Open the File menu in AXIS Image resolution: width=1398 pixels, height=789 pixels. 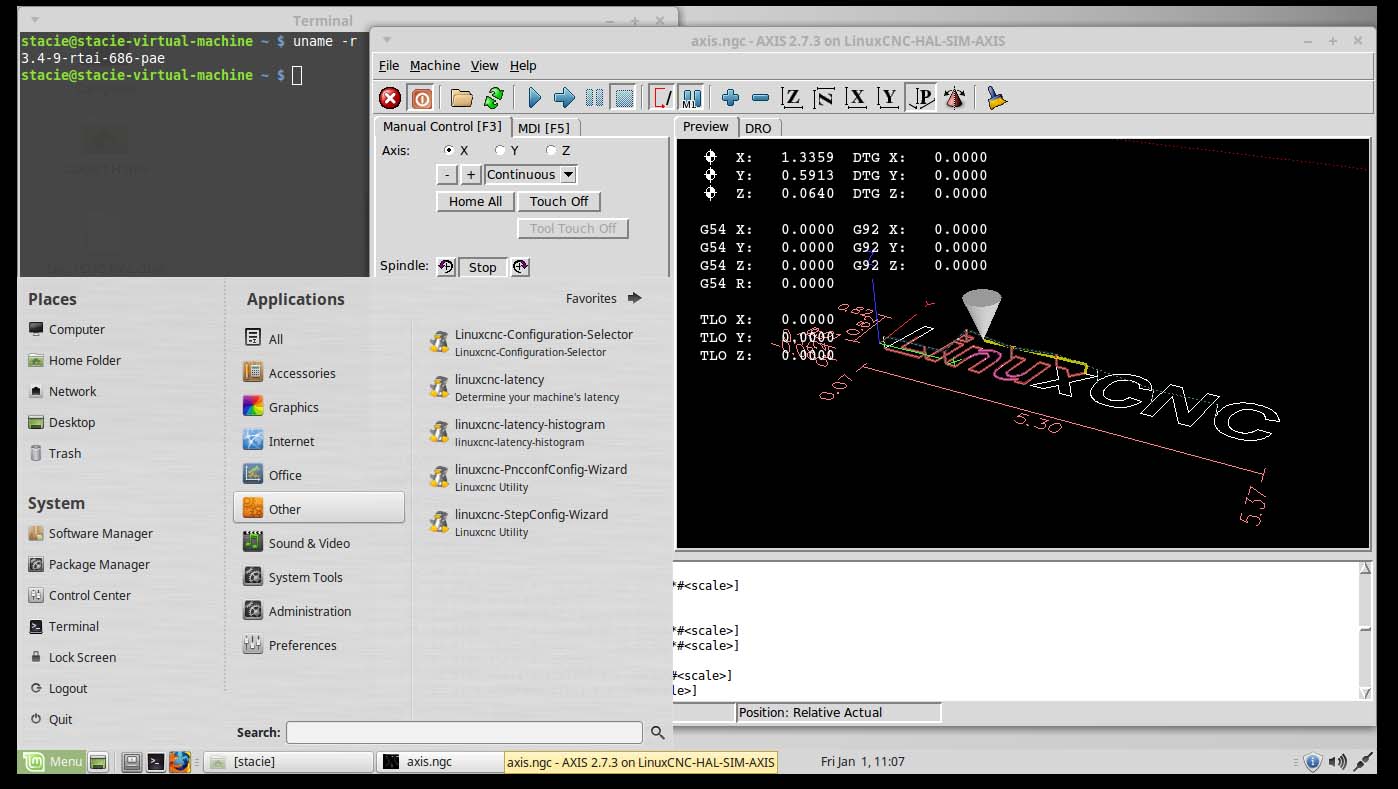[x=389, y=66]
